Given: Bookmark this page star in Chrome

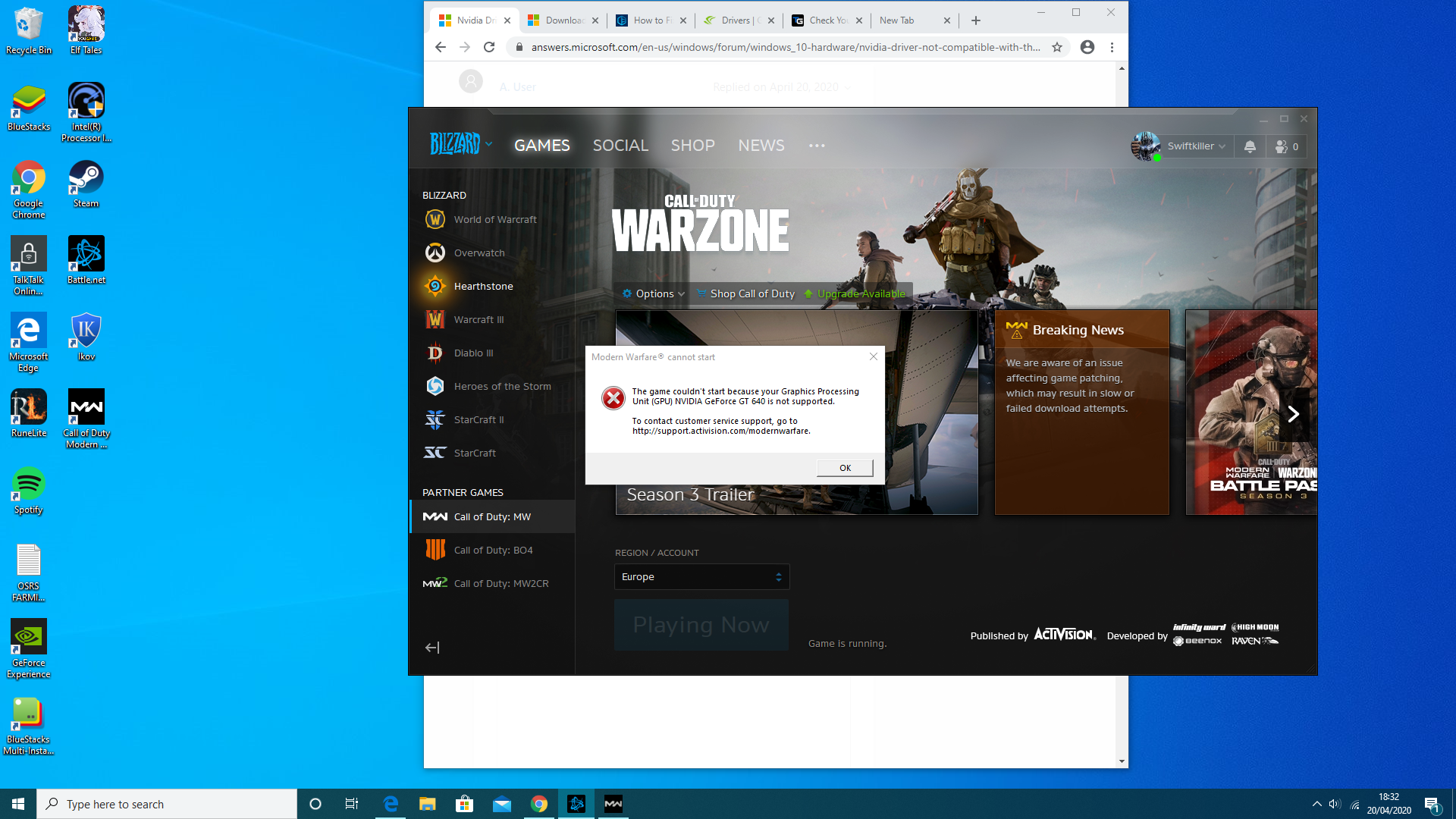Looking at the screenshot, I should point(1057,47).
